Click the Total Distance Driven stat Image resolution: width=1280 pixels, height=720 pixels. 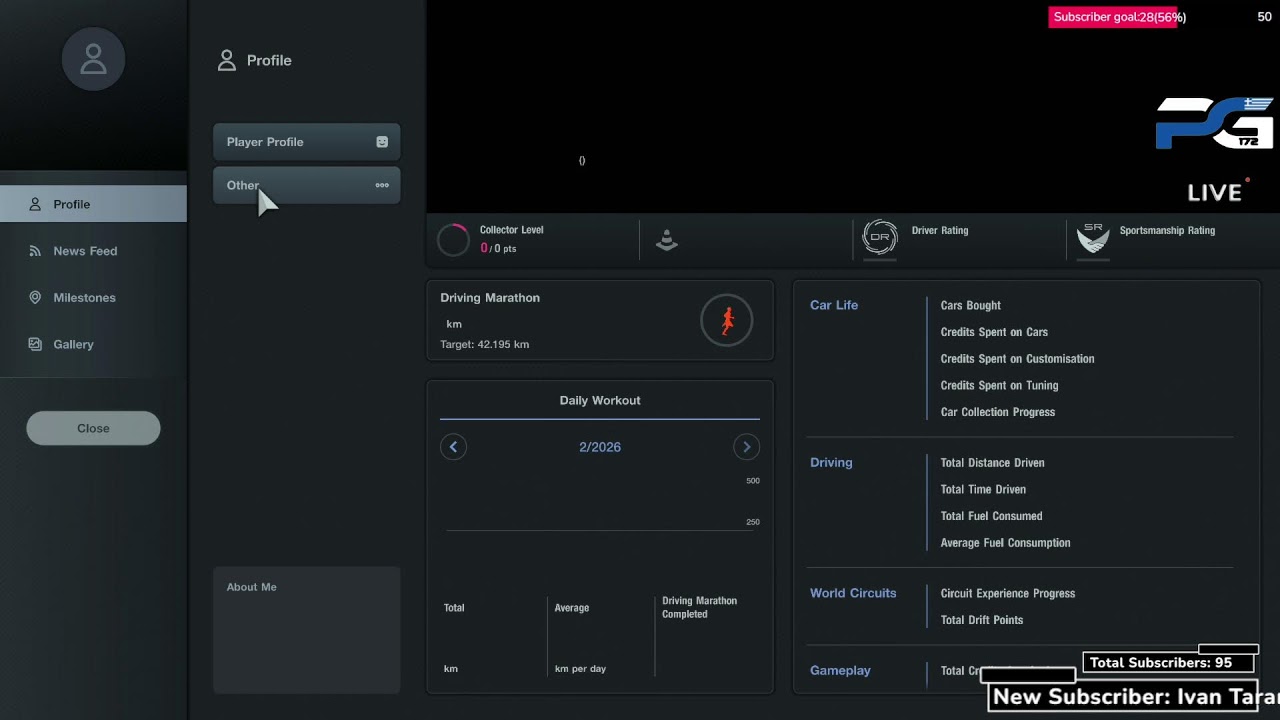click(993, 463)
